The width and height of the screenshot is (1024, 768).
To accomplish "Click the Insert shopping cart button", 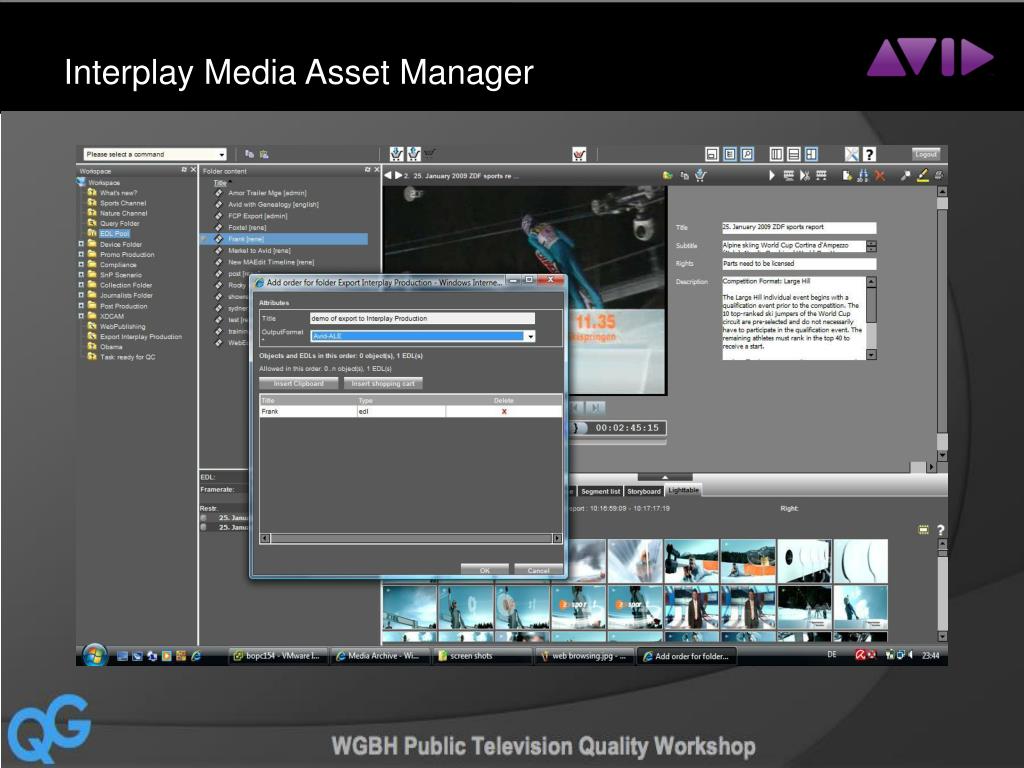I will (383, 384).
